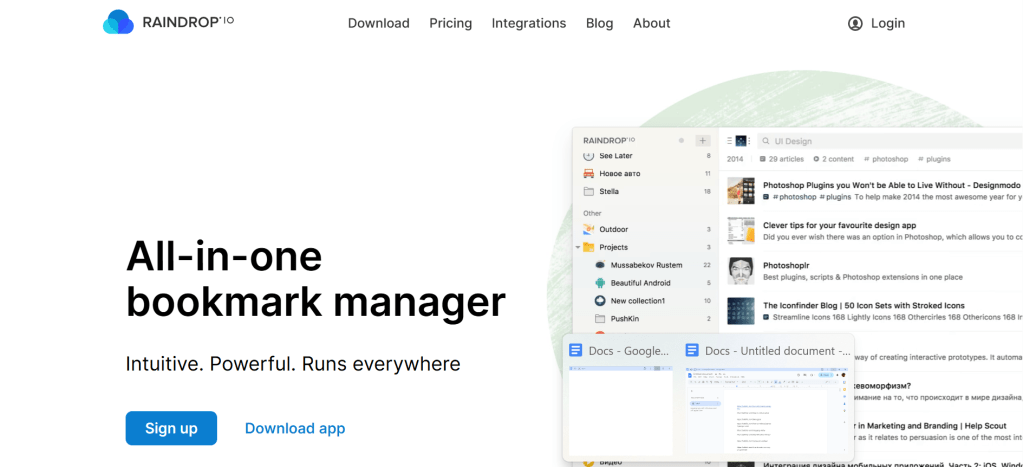Click the Beautiful Android robot icon
The width and height of the screenshot is (1023, 467).
point(600,283)
